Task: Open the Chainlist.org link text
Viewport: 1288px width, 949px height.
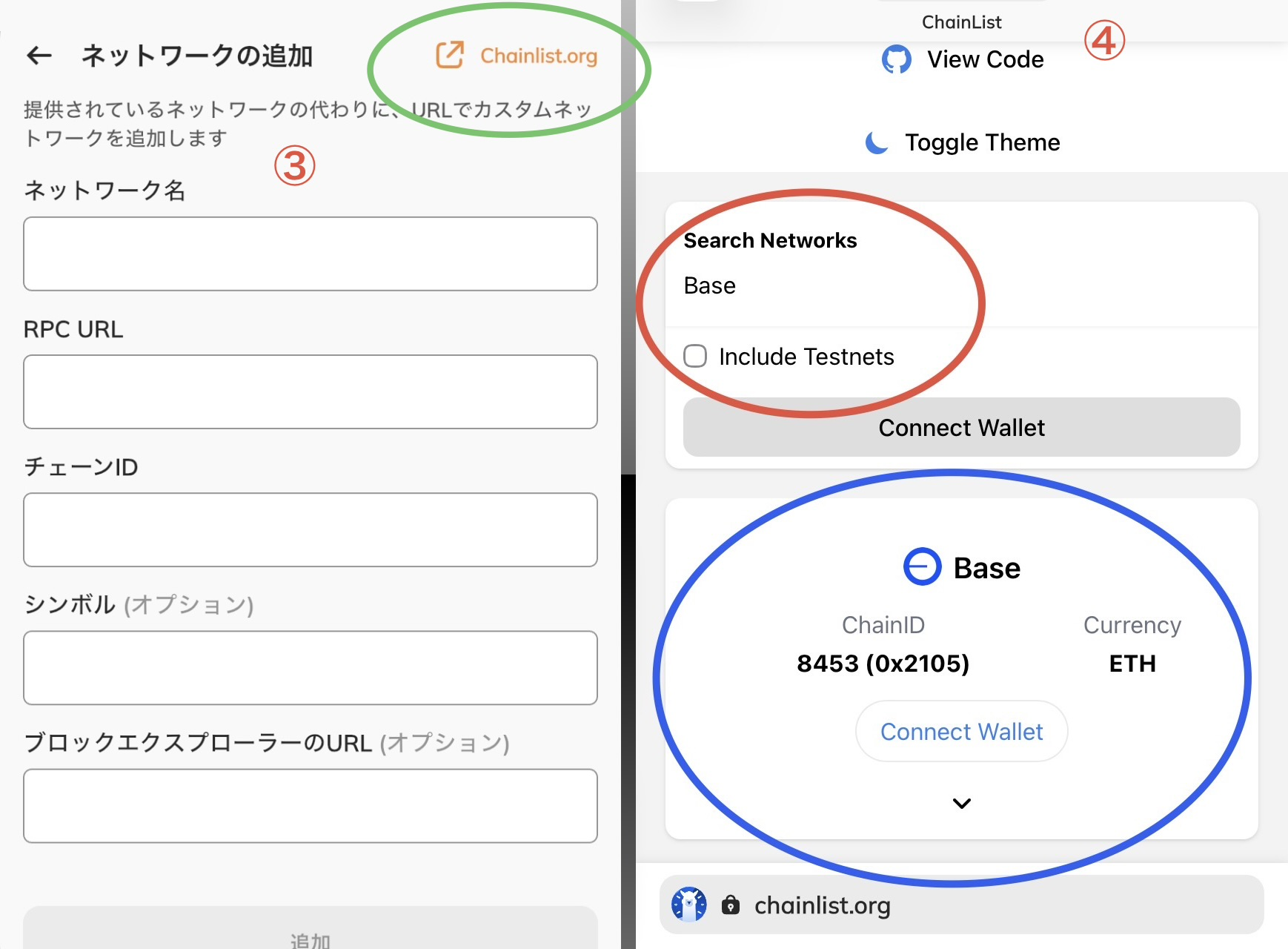Action: point(539,56)
